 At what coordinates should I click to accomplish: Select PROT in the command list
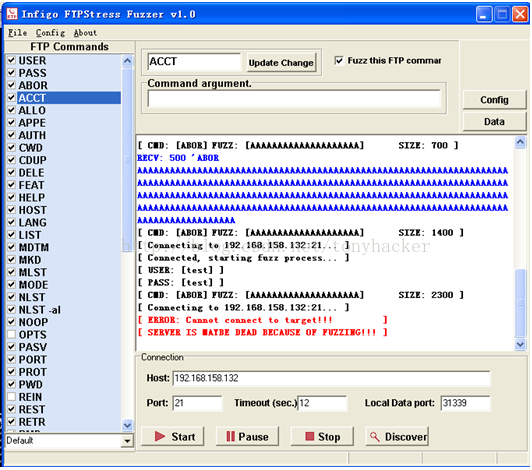(32, 372)
